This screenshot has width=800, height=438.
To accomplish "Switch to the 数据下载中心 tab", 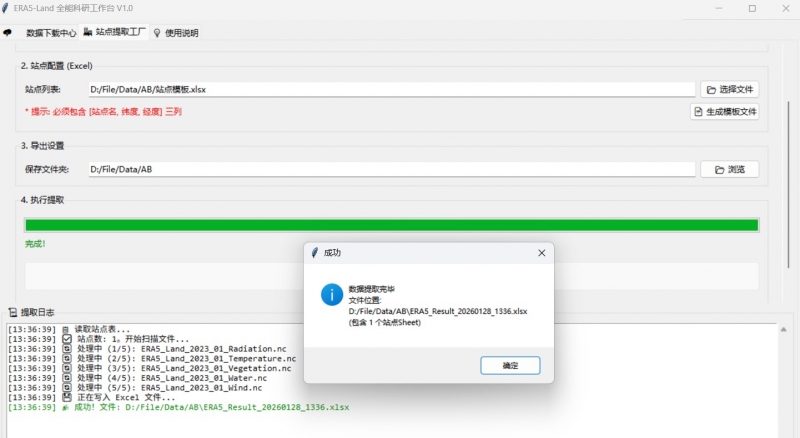I will click(50, 32).
